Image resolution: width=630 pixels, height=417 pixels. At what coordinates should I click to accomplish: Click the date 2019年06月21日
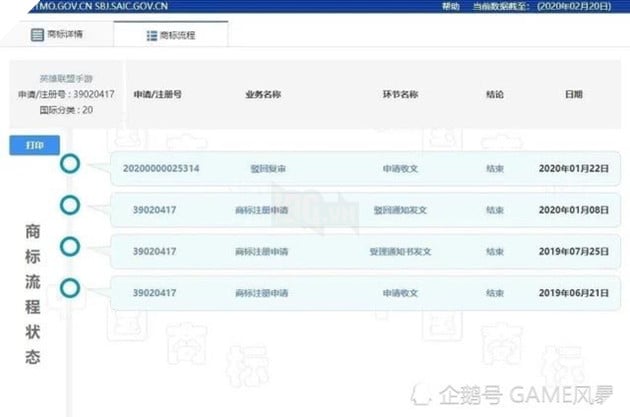(574, 292)
